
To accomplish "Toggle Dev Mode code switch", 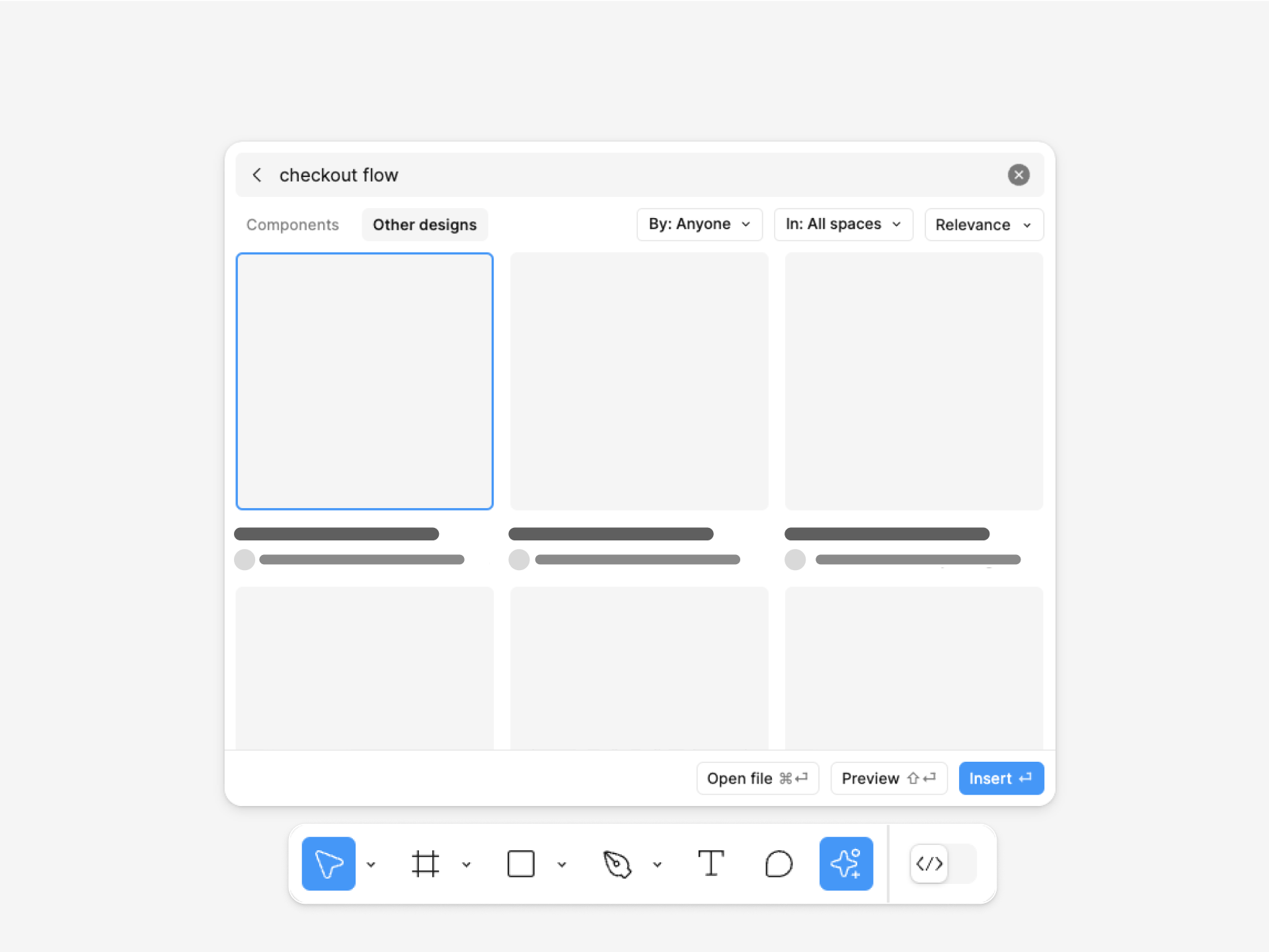I will pyautogui.click(x=943, y=863).
